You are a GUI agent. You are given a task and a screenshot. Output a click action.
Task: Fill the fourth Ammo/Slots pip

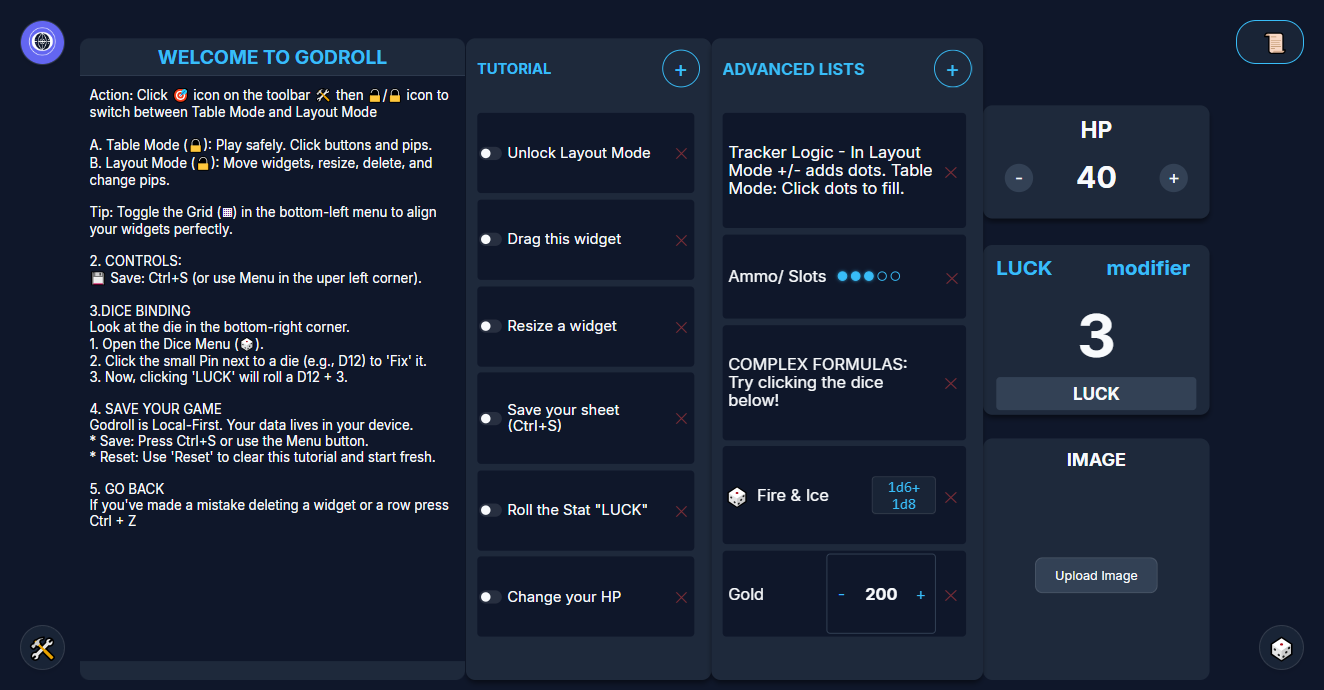pos(882,276)
